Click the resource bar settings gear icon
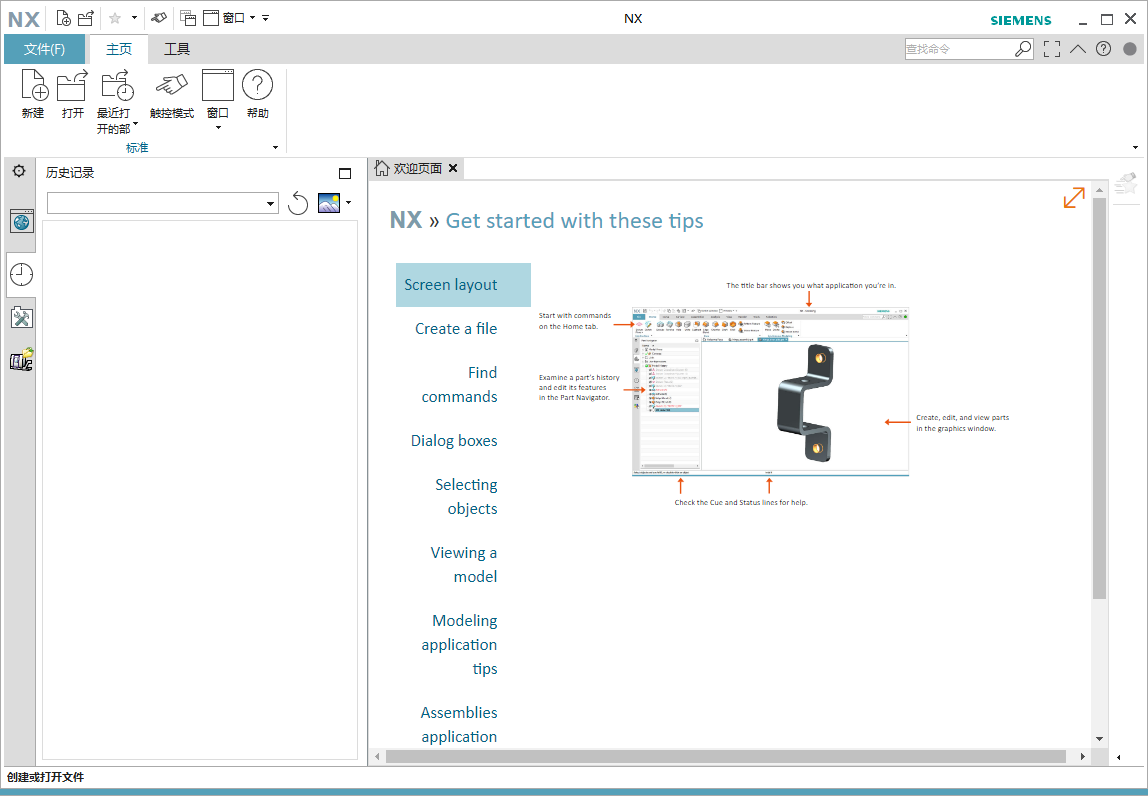 [x=19, y=171]
